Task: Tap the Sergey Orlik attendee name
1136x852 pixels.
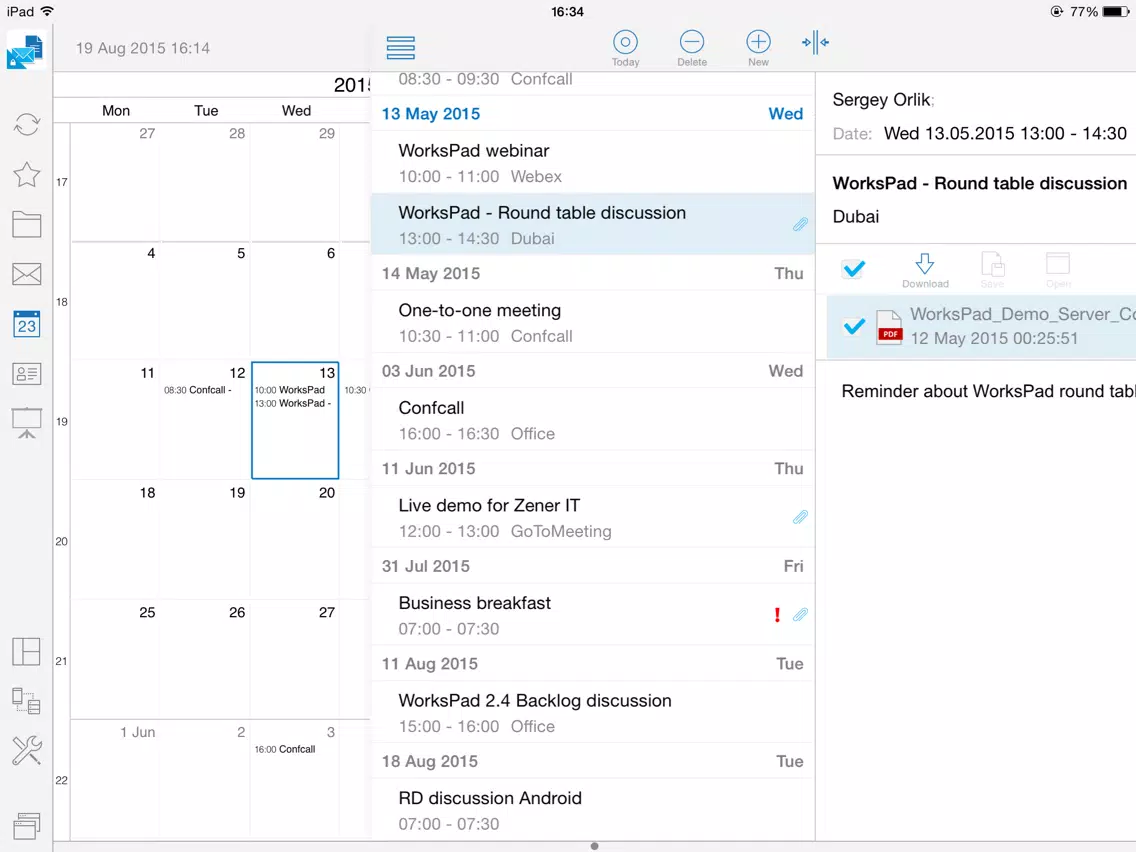Action: point(883,99)
